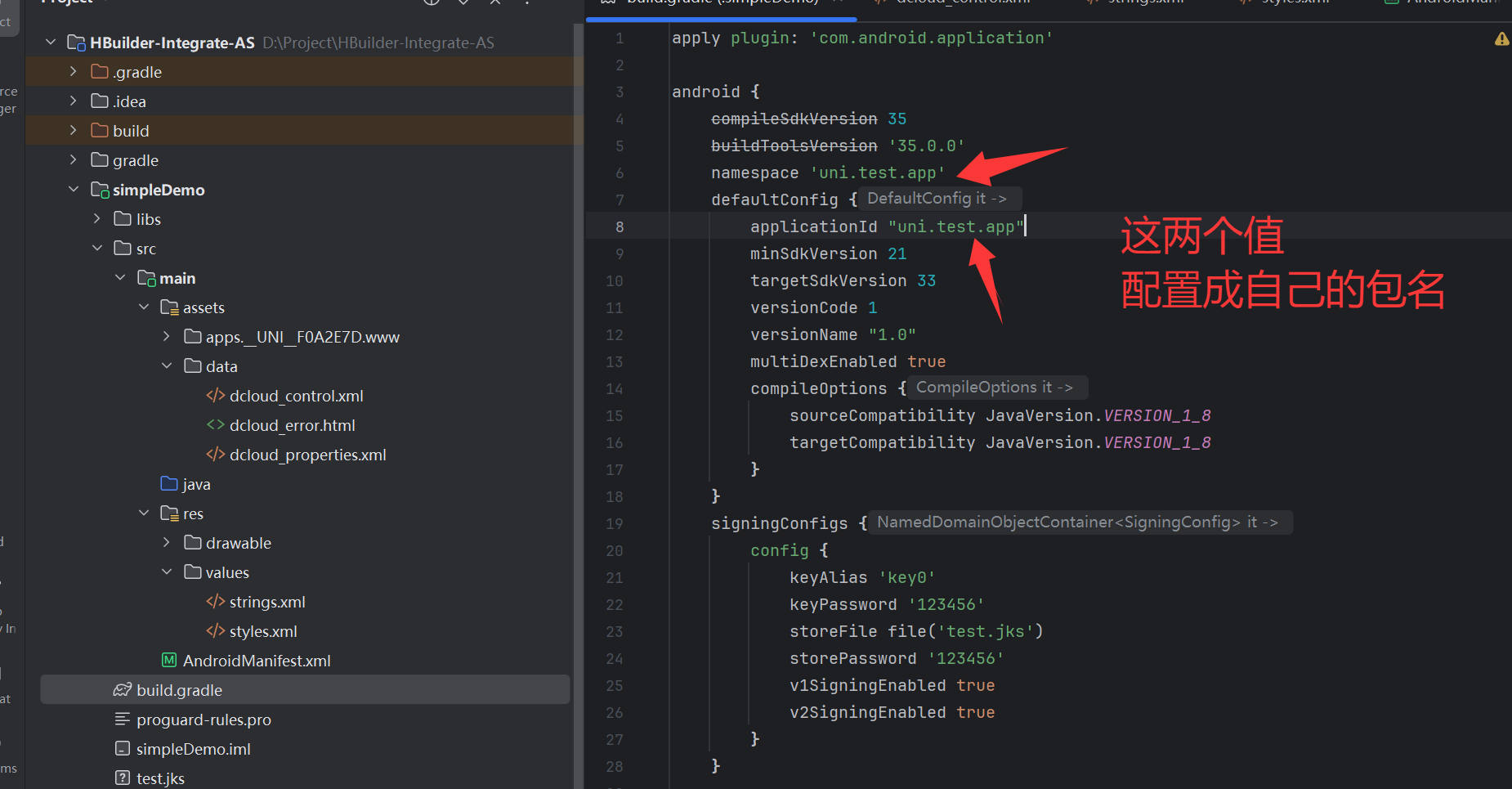Image resolution: width=1512 pixels, height=789 pixels.
Task: Click the strings.xml file icon
Action: (x=216, y=601)
